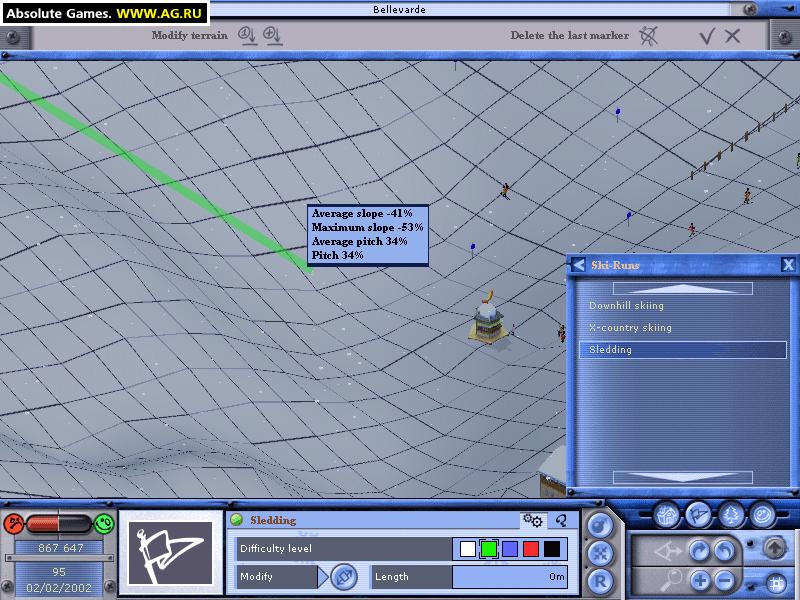
Task: Rotate view clockwise arrow button
Action: pyautogui.click(x=699, y=551)
